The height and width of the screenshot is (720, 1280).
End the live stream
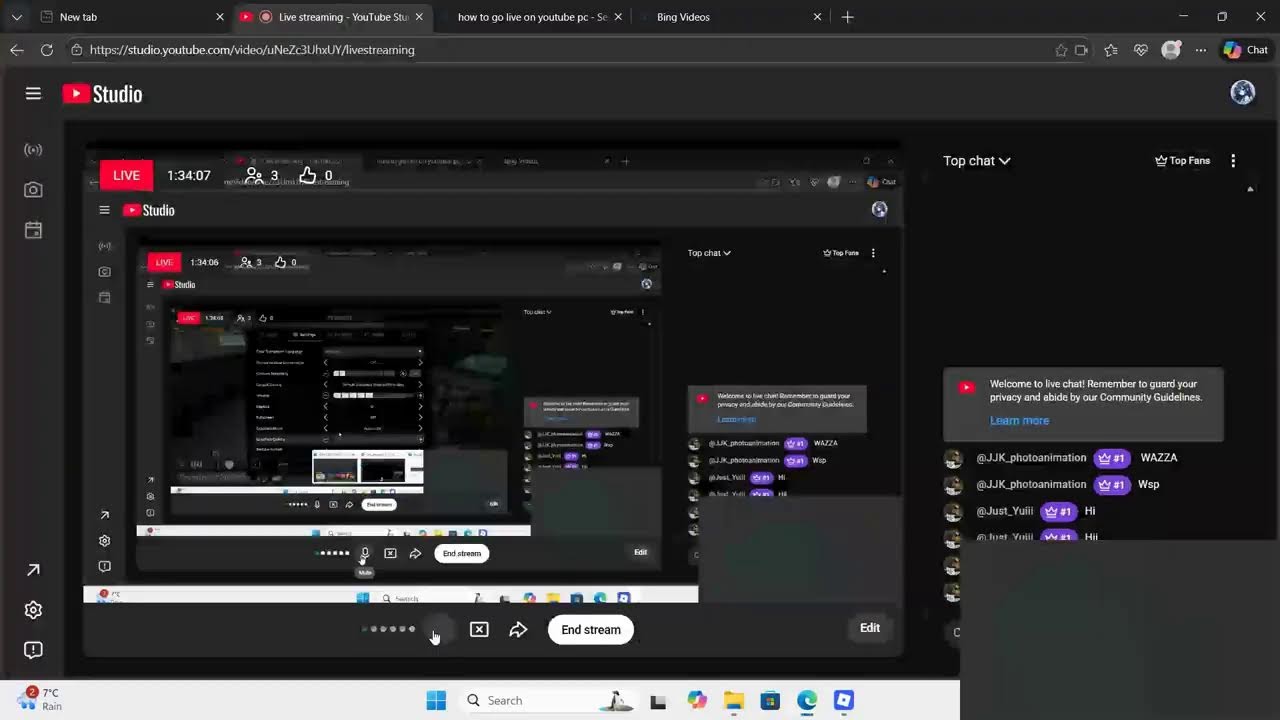point(591,629)
